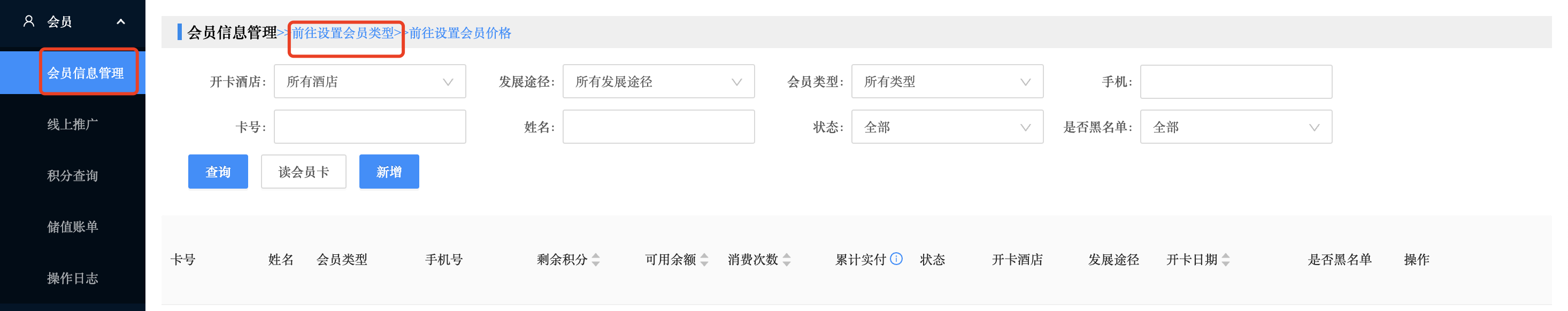Viewport: 1568px width, 311px height.
Task: Select 积分查询 in sidebar menu
Action: 72,176
